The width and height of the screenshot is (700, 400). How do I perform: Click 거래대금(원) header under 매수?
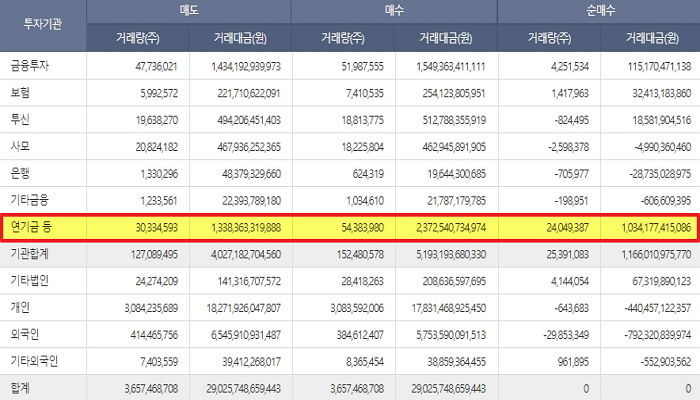point(444,38)
